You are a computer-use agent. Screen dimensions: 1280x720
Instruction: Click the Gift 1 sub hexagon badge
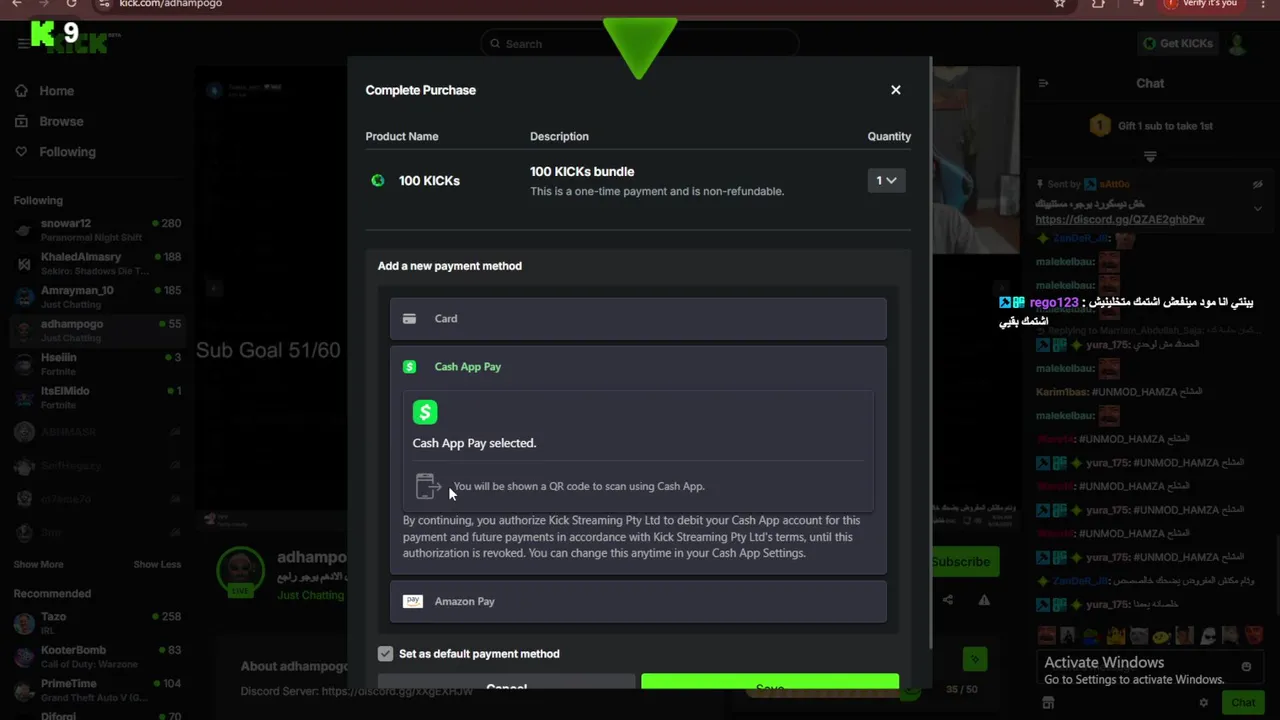1100,126
